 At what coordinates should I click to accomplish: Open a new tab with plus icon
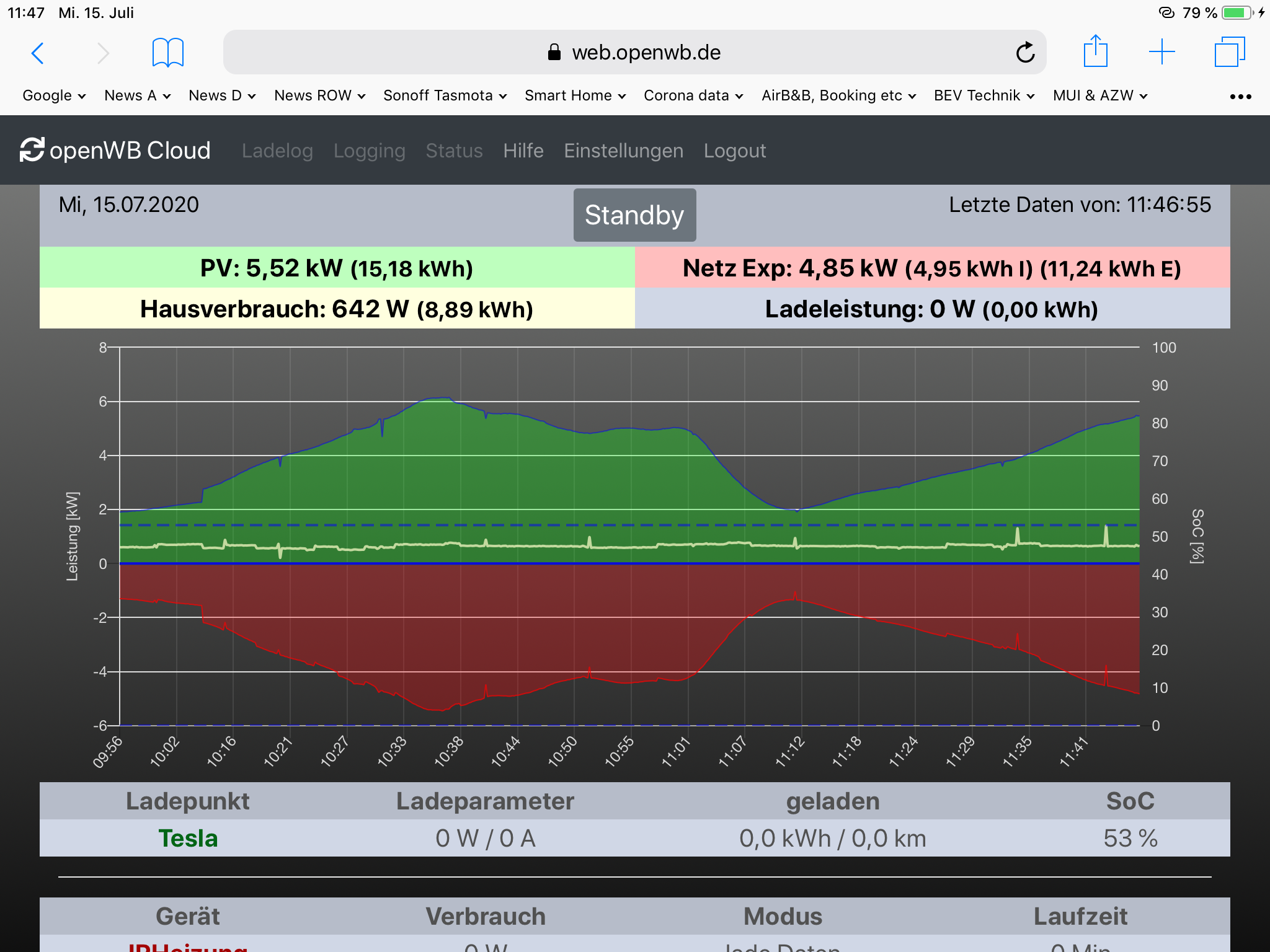click(x=1161, y=52)
